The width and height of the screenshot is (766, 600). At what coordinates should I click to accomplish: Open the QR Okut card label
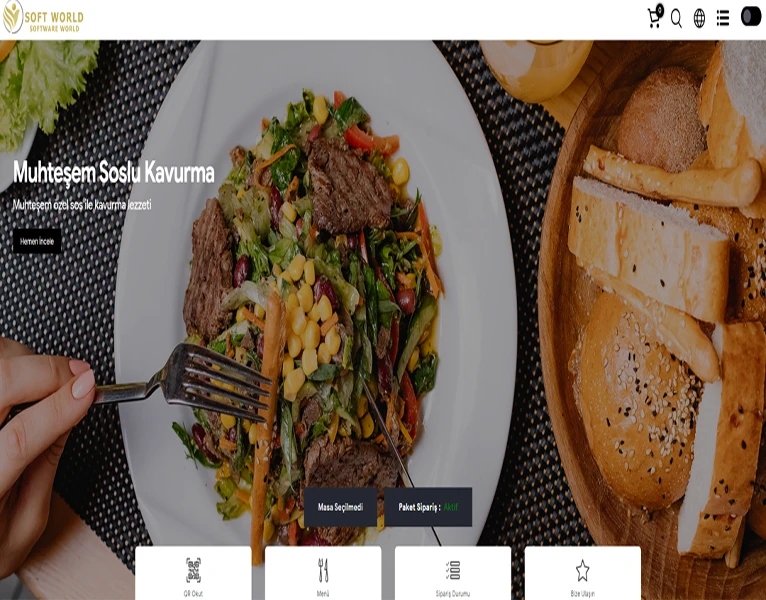[x=193, y=594]
